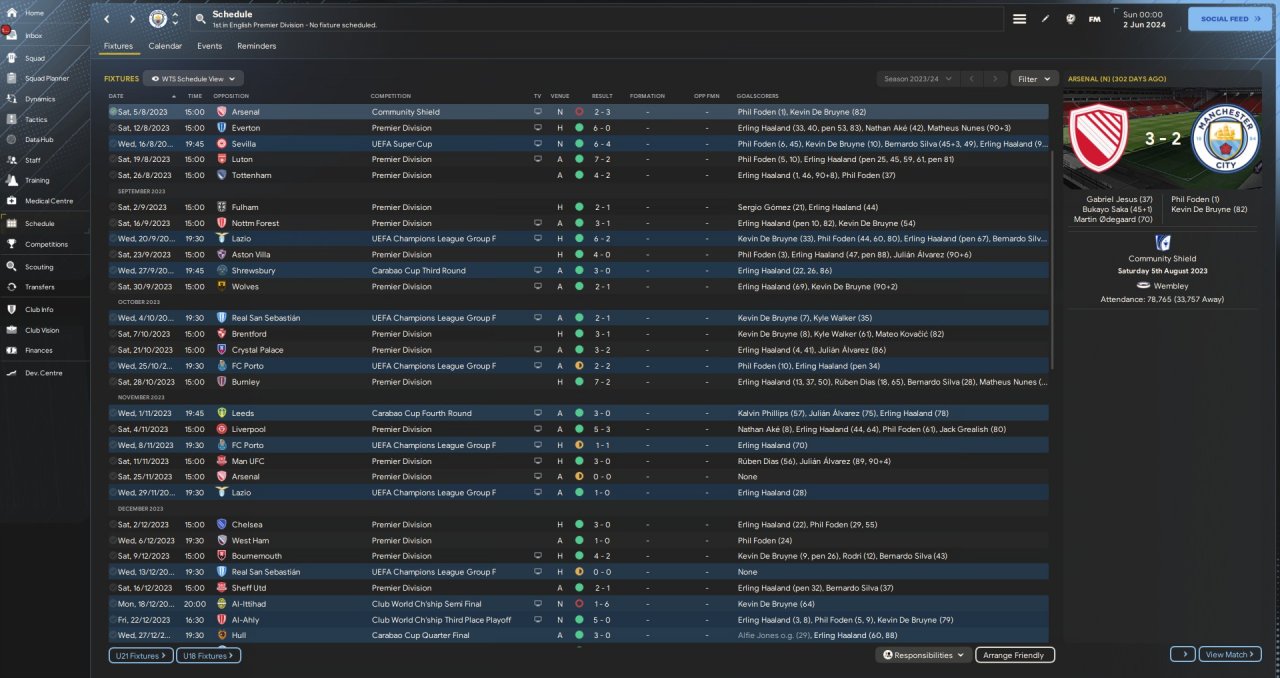Tick the circle beside the Everton fixture
Viewport: 1280px width, 678px height.
(113, 128)
